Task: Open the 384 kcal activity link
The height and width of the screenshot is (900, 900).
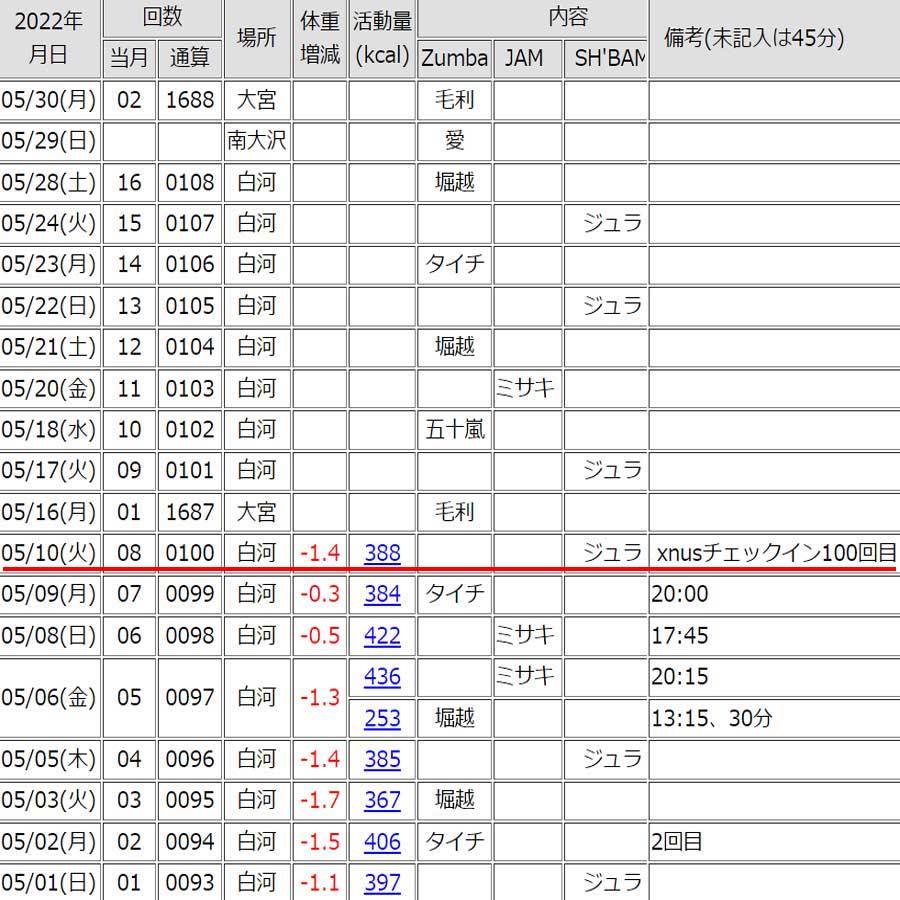Action: coord(382,594)
